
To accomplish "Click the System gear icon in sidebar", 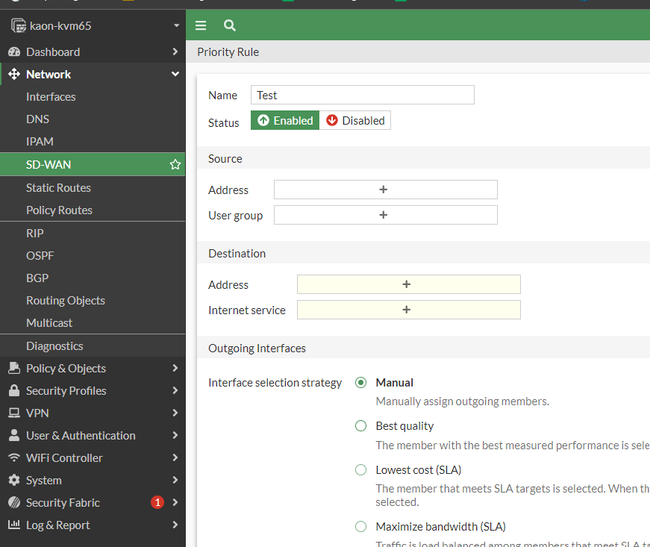I will tap(14, 480).
